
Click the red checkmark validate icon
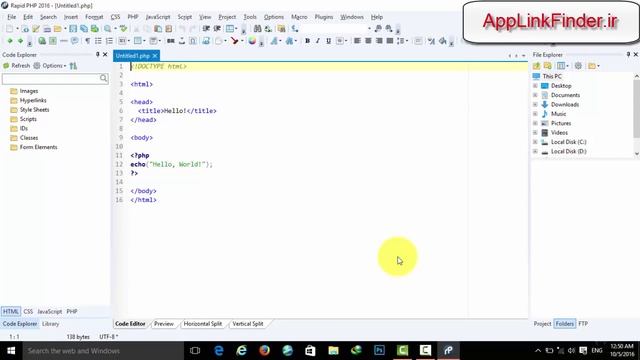click(x=234, y=41)
